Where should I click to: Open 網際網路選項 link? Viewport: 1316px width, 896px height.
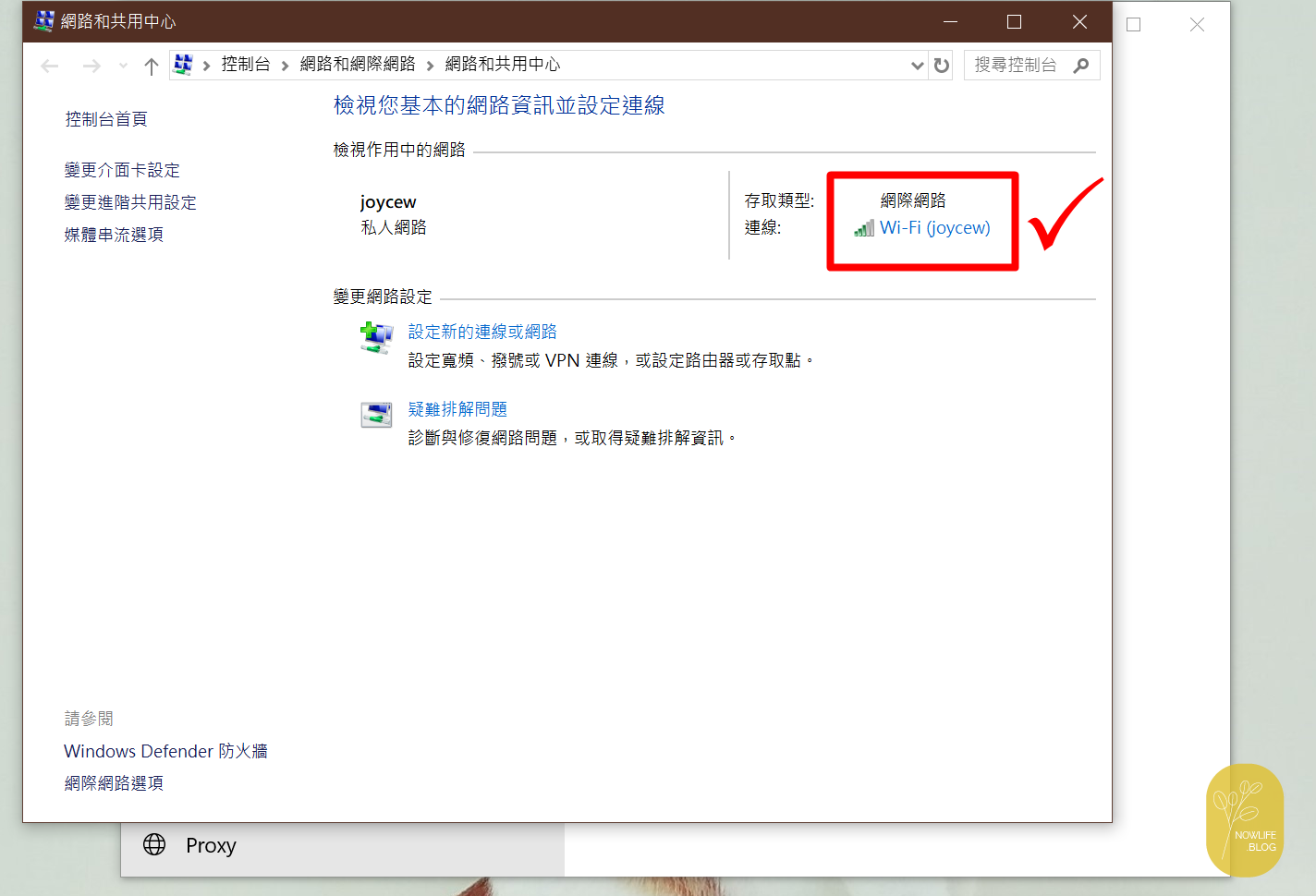pos(114,783)
